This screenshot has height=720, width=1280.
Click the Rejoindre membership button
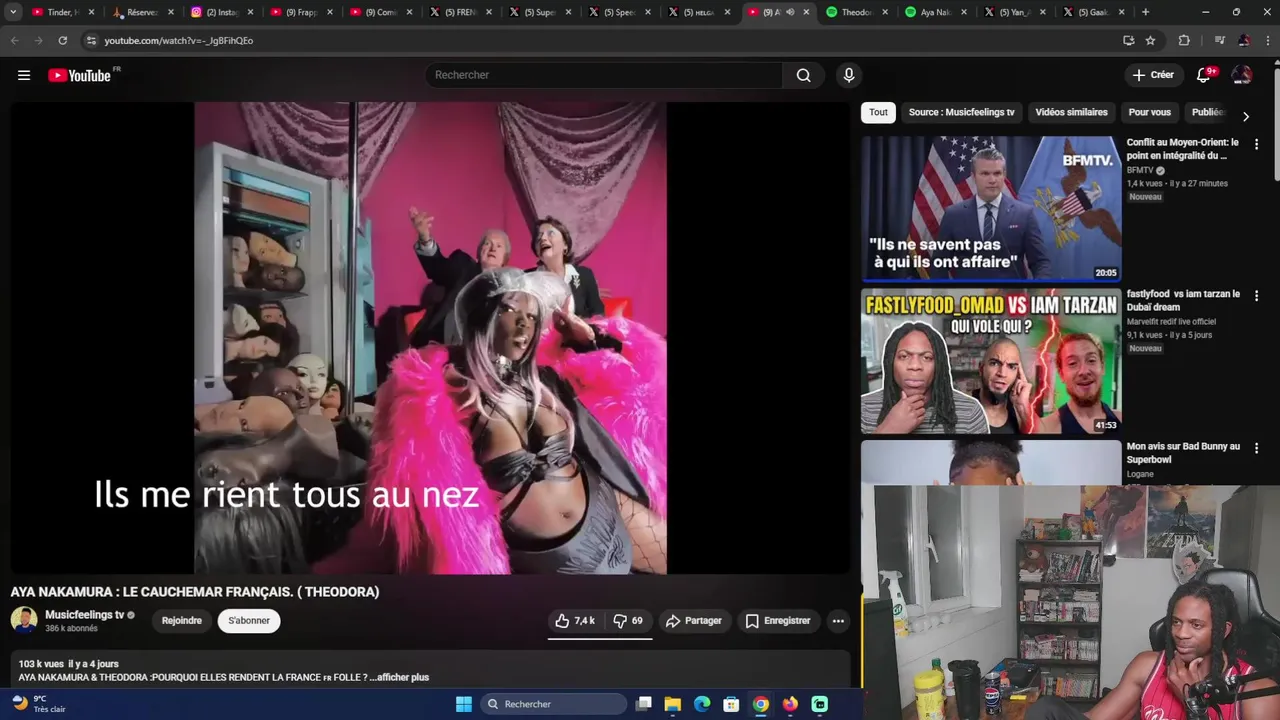[182, 621]
